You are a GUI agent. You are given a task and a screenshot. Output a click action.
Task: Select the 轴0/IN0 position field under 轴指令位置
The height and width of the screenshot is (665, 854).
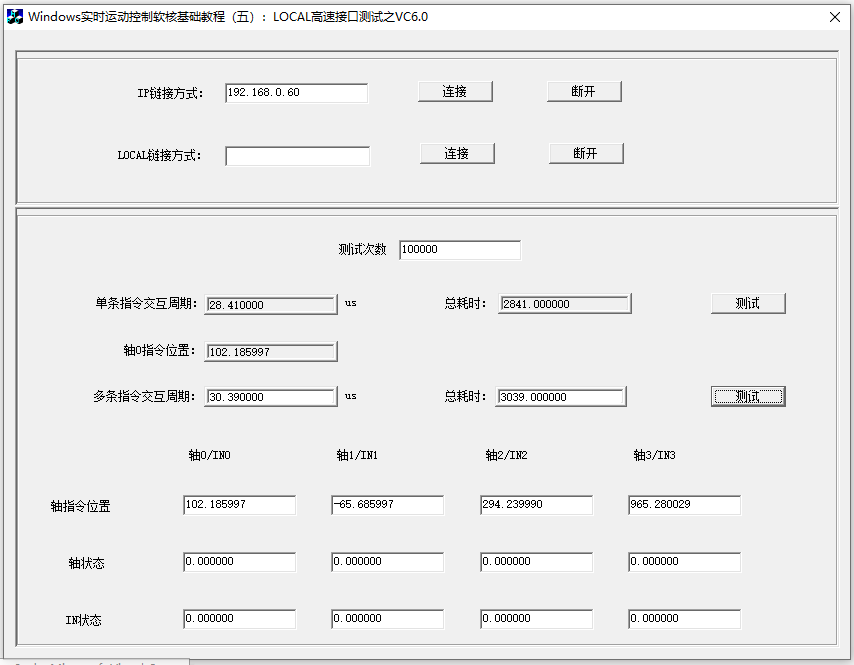(238, 504)
